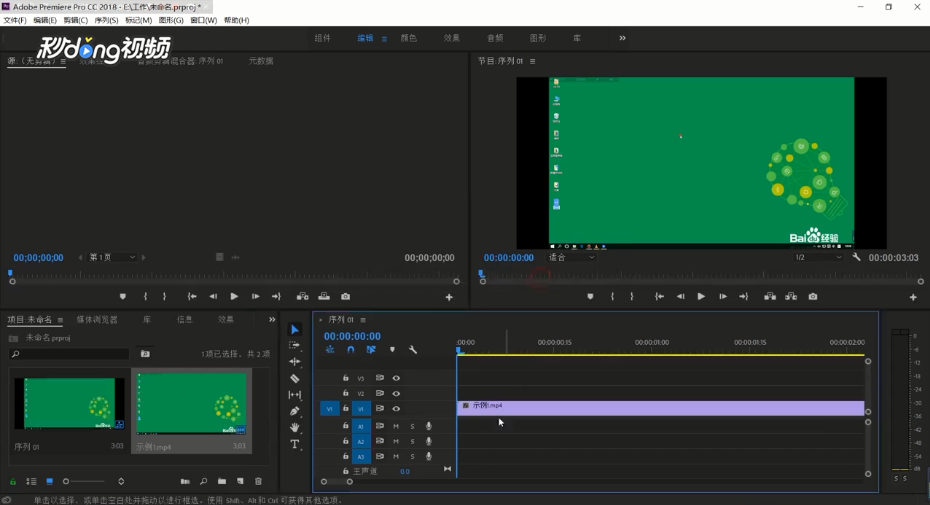Open playback resolution 1/2 dropdown
Screen dimensions: 930x505
818,258
